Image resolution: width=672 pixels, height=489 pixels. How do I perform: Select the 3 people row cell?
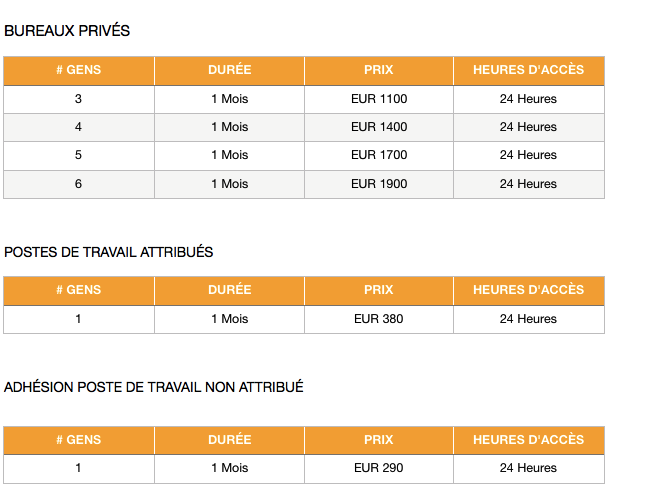[79, 99]
